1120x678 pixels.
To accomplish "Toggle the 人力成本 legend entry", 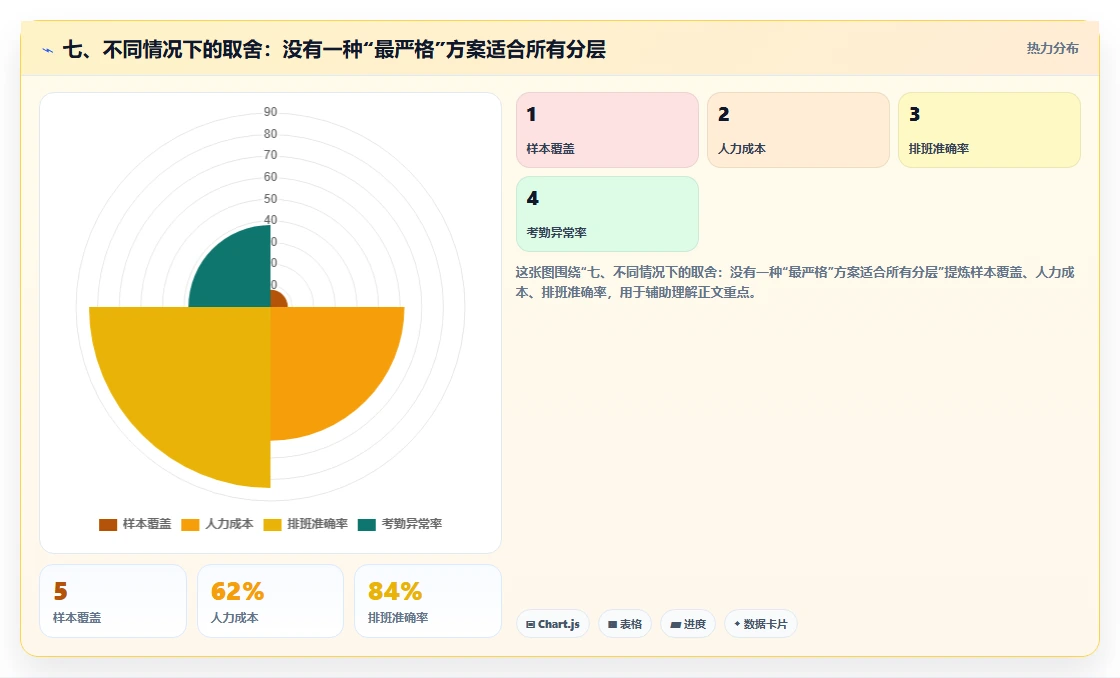I will [x=217, y=524].
